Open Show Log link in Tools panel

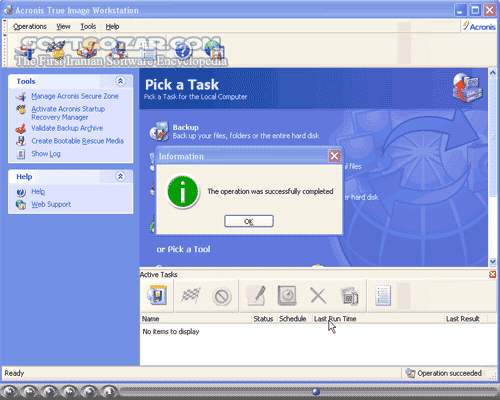[x=46, y=154]
